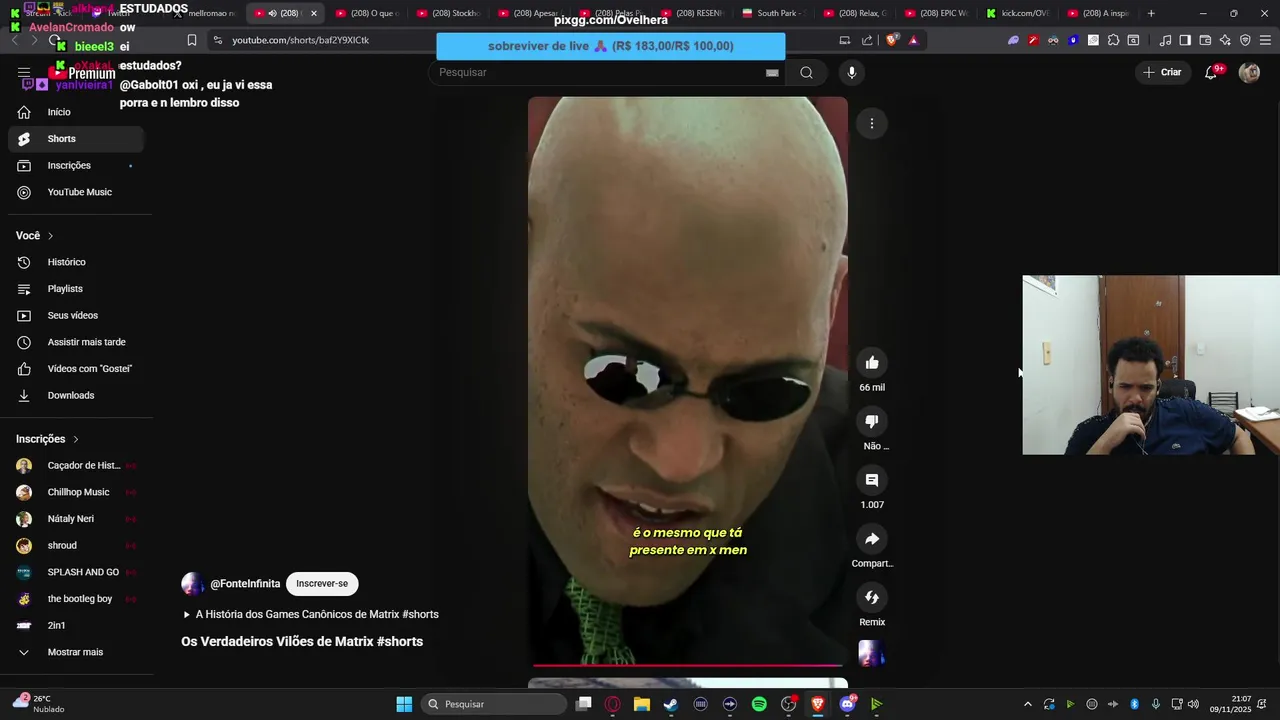The image size is (1280, 720).
Task: Click the search magnifier button
Action: (x=806, y=72)
